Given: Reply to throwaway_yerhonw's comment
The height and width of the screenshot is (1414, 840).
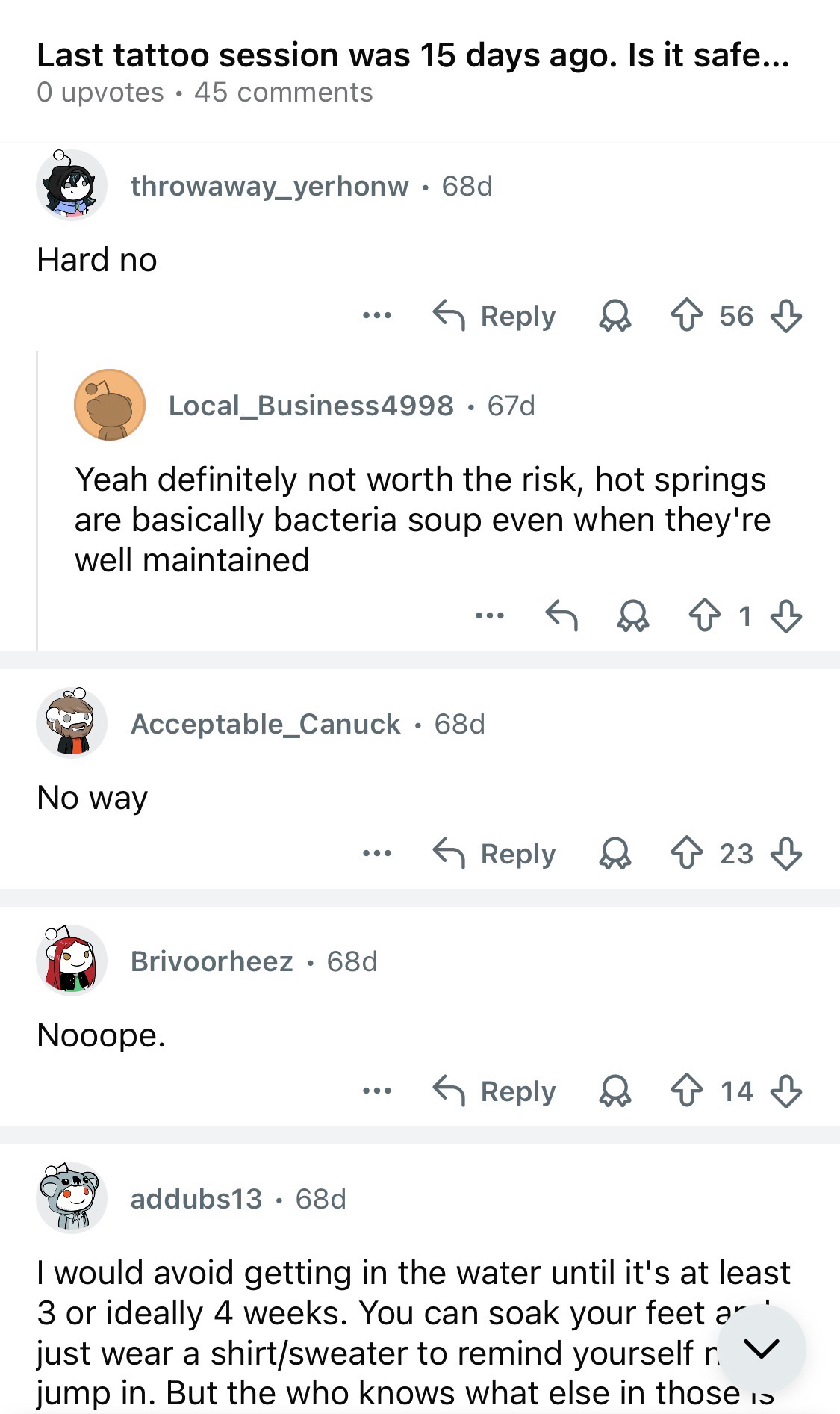Looking at the screenshot, I should click(495, 316).
